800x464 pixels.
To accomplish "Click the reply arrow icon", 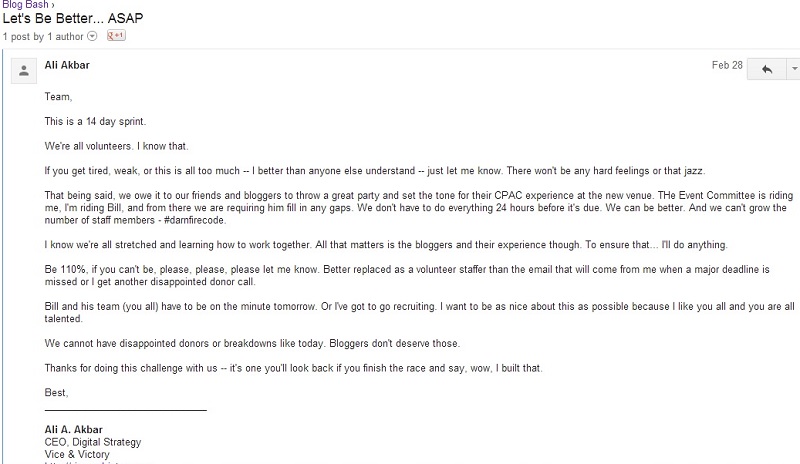I will tap(766, 69).
